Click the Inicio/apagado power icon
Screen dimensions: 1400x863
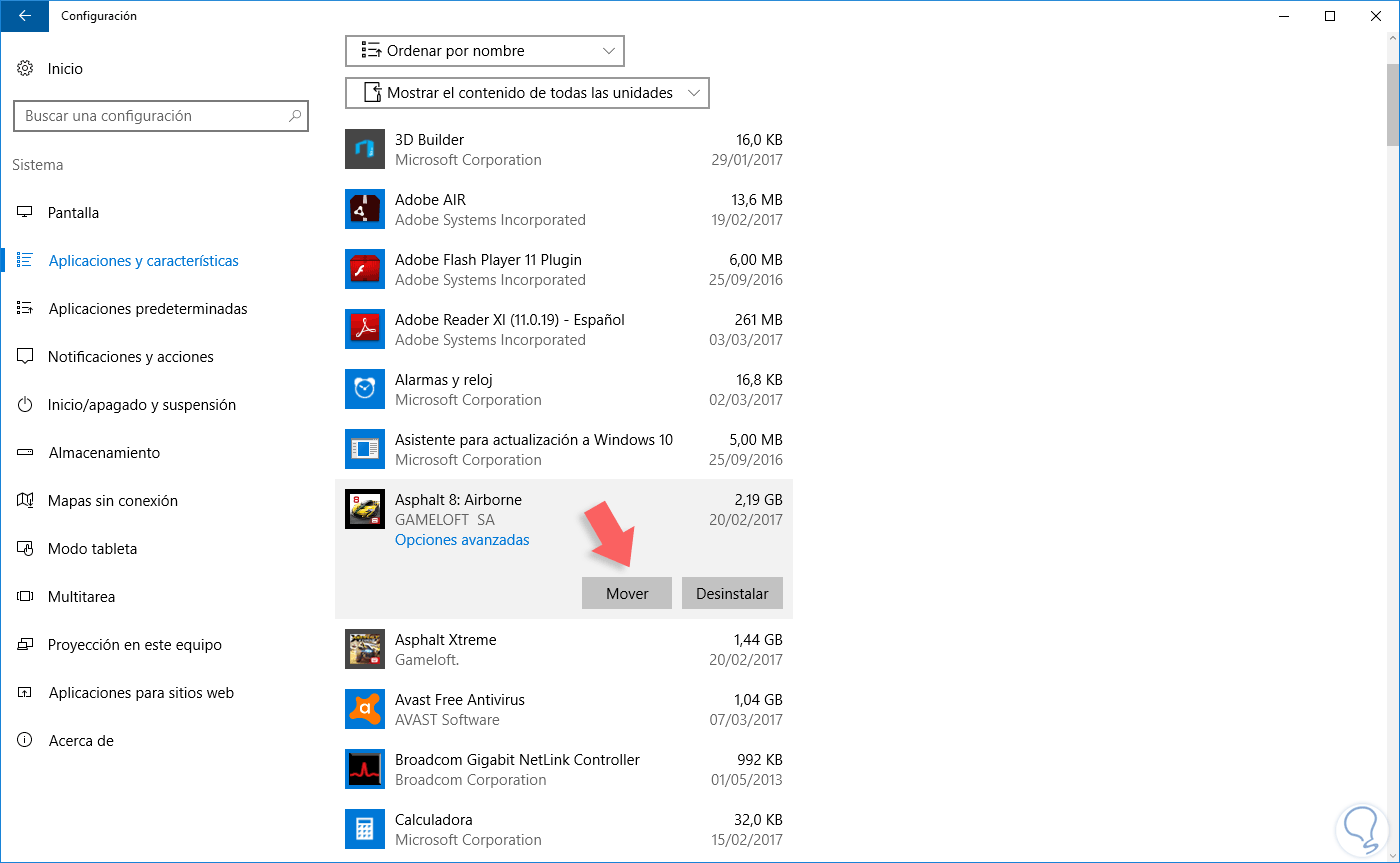(25, 405)
